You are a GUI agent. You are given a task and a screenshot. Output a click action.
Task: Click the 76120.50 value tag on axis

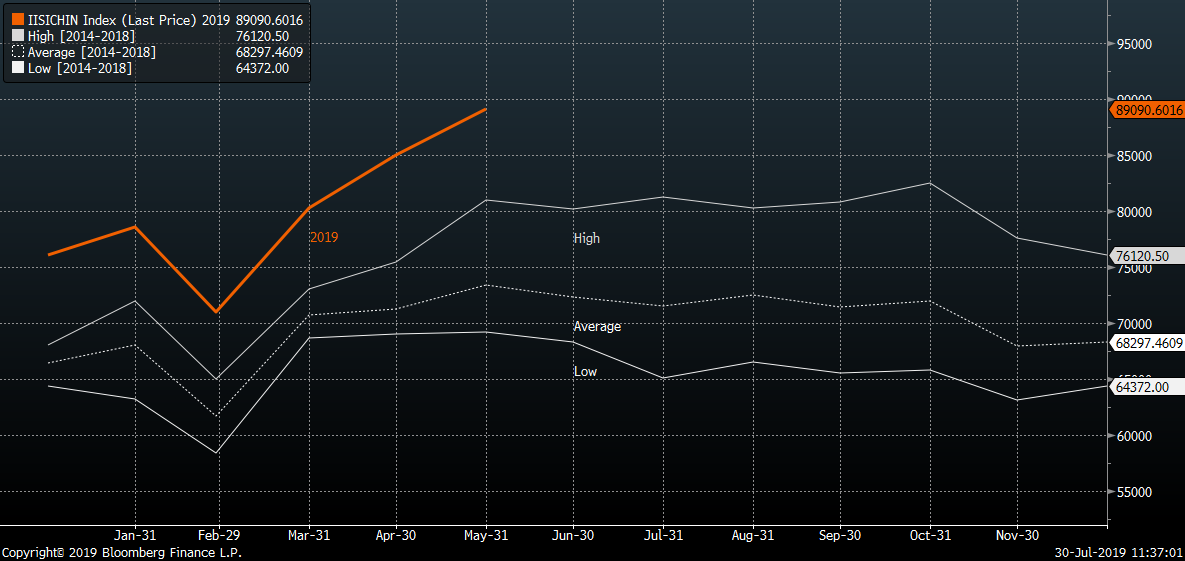[1142, 256]
